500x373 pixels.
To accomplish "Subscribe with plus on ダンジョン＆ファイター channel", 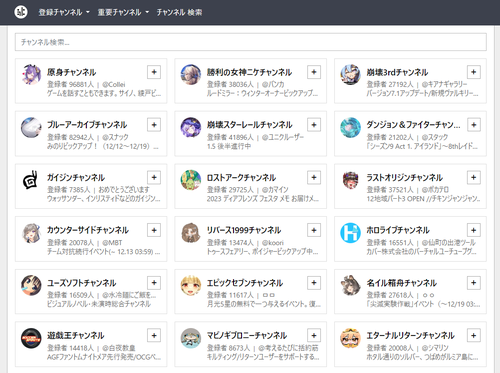I will click(x=474, y=125).
